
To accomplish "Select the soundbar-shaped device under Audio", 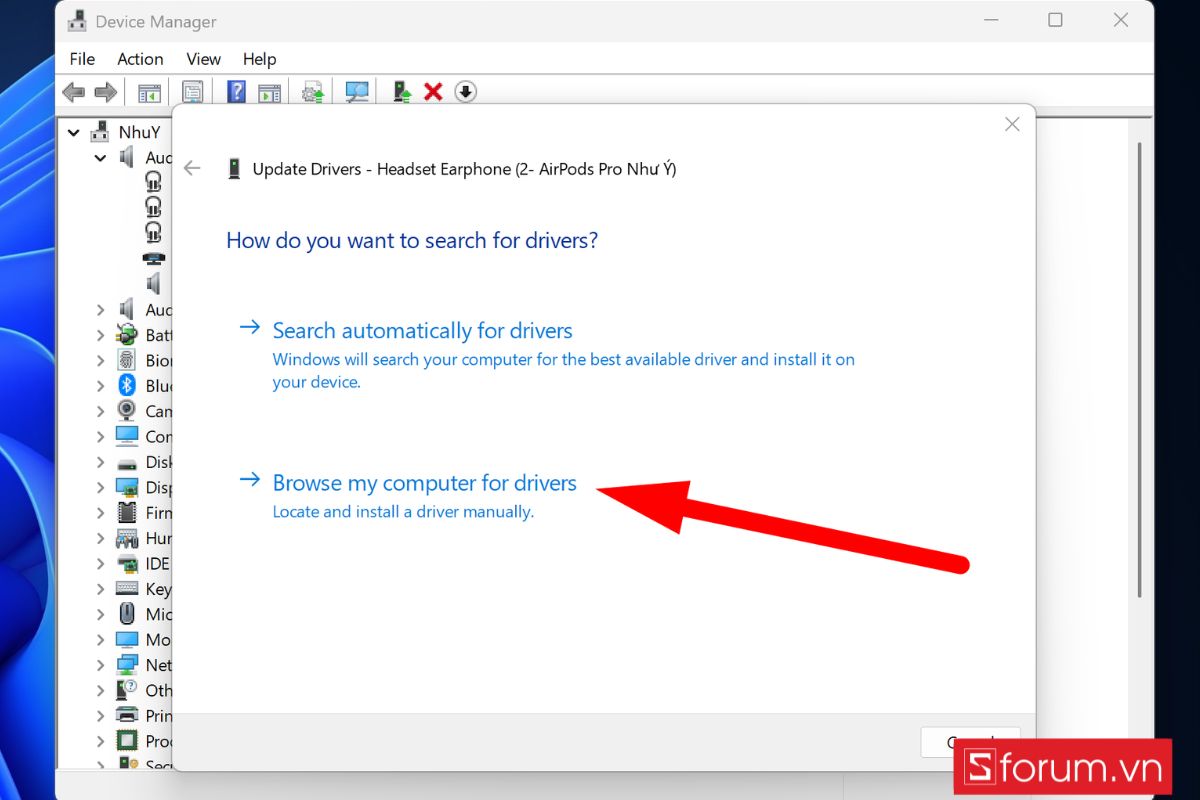I will click(154, 258).
